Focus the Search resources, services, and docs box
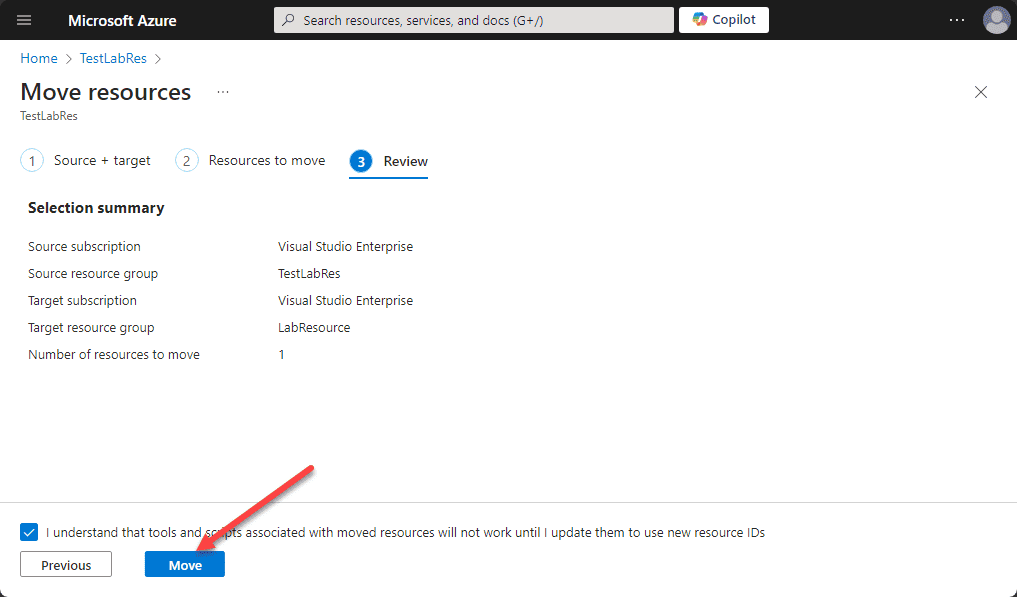 pyautogui.click(x=473, y=20)
